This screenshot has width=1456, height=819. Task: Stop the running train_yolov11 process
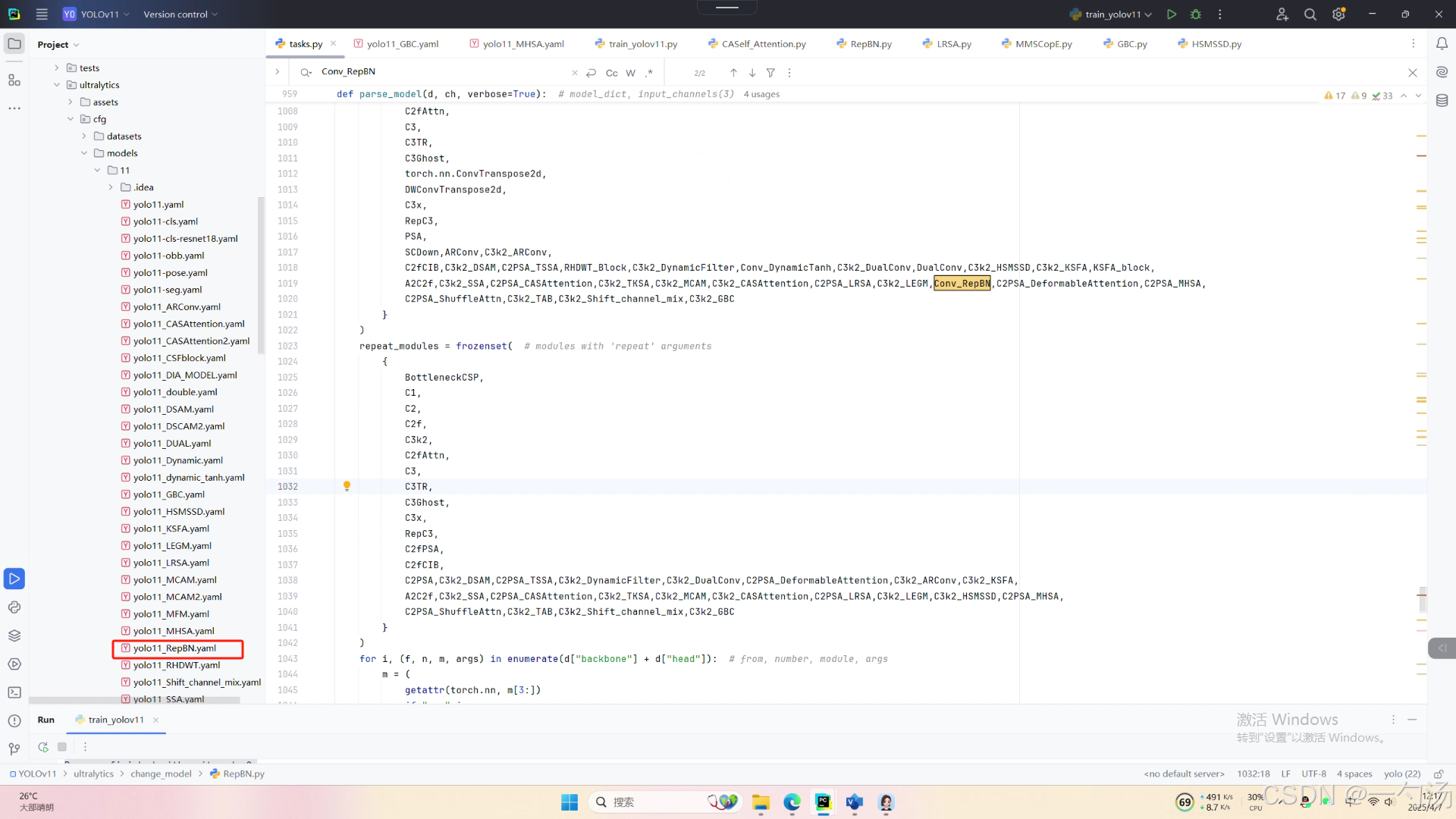(62, 747)
